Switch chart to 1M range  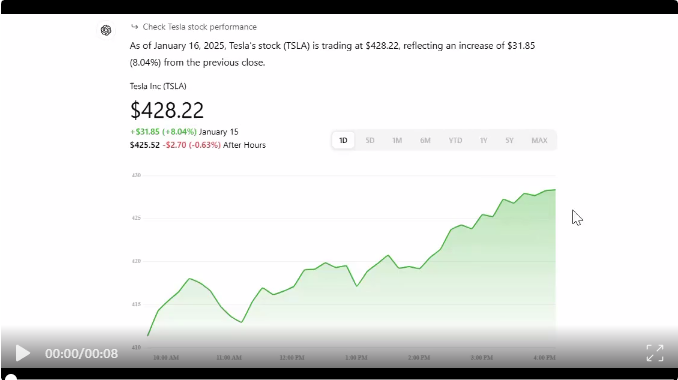click(x=397, y=140)
